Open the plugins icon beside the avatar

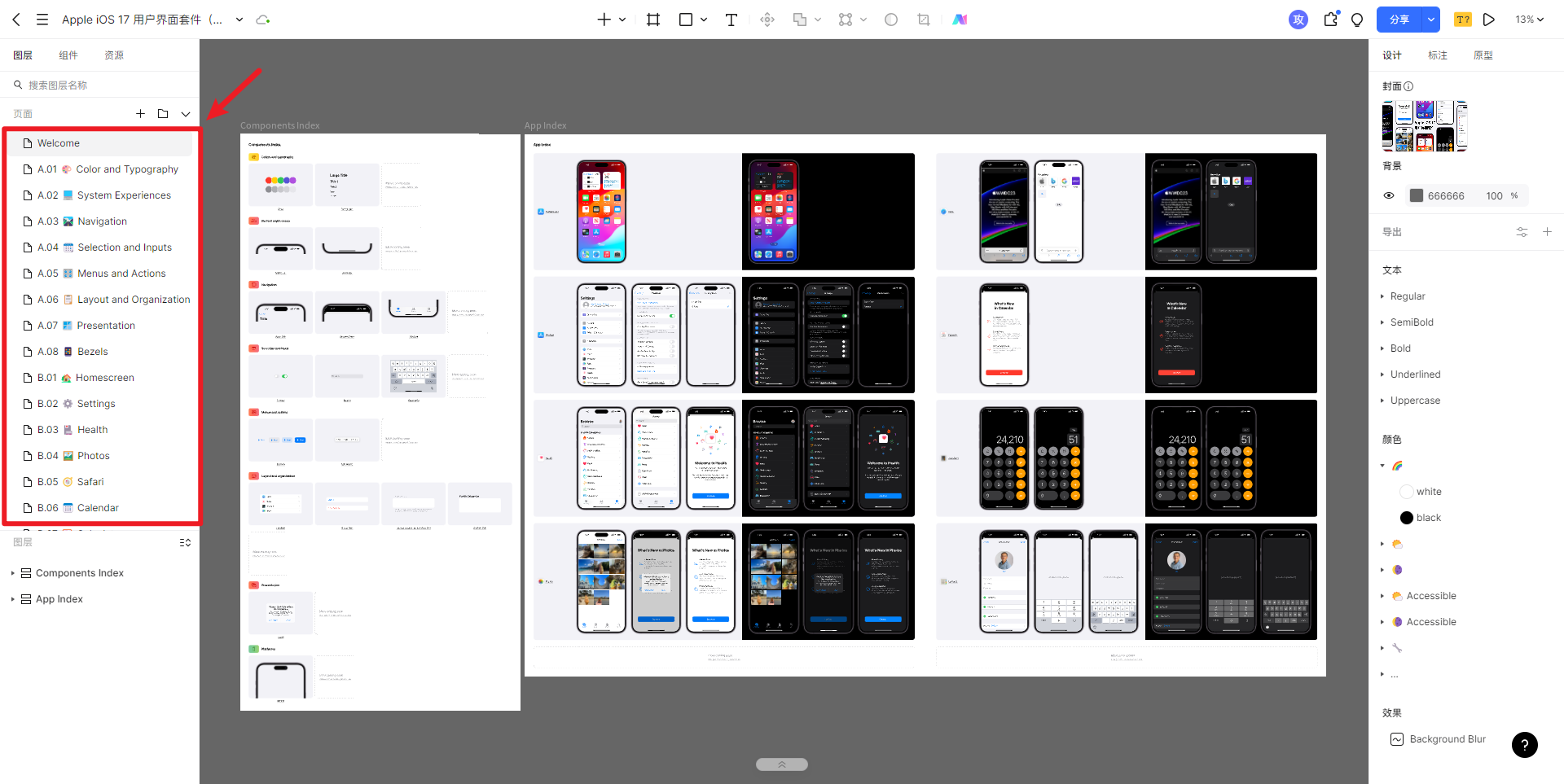(x=1331, y=19)
